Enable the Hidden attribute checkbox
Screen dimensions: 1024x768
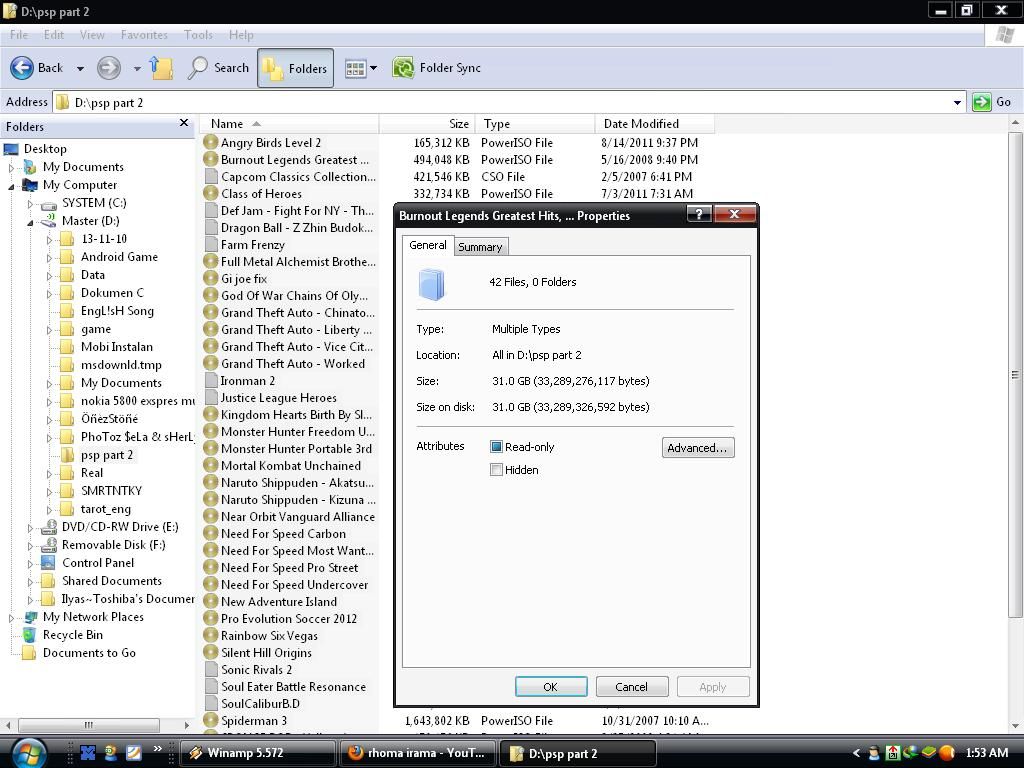click(496, 470)
